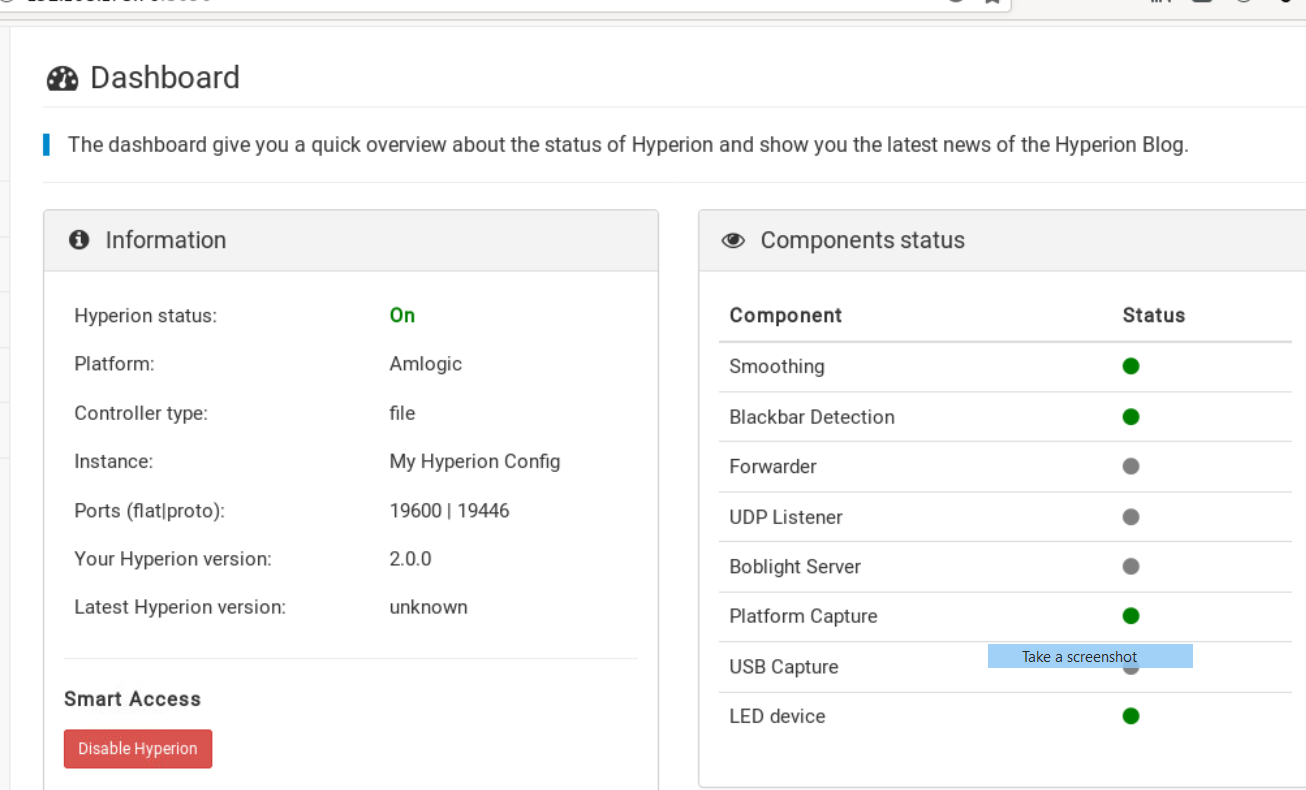Click the UDP Listener component label

coord(786,517)
